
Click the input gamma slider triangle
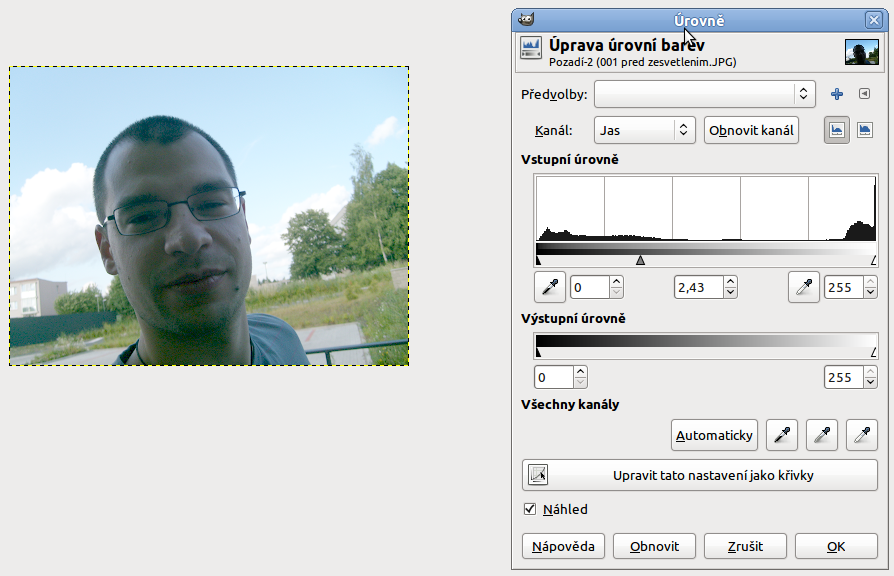640,260
